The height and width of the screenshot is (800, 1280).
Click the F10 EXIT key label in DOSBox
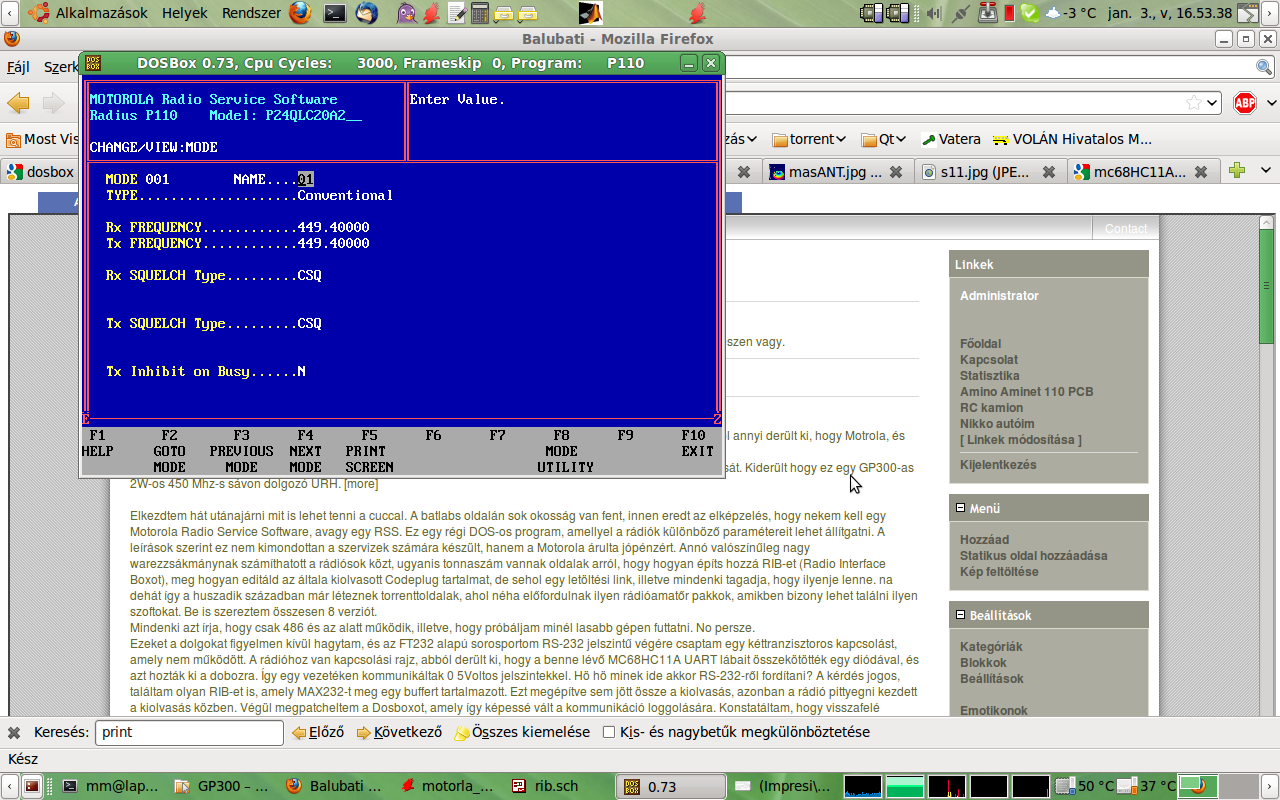[697, 443]
